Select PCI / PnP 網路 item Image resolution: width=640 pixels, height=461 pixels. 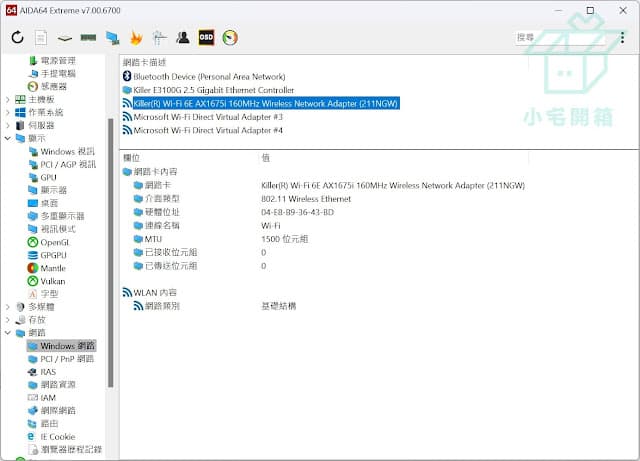[x=67, y=359]
